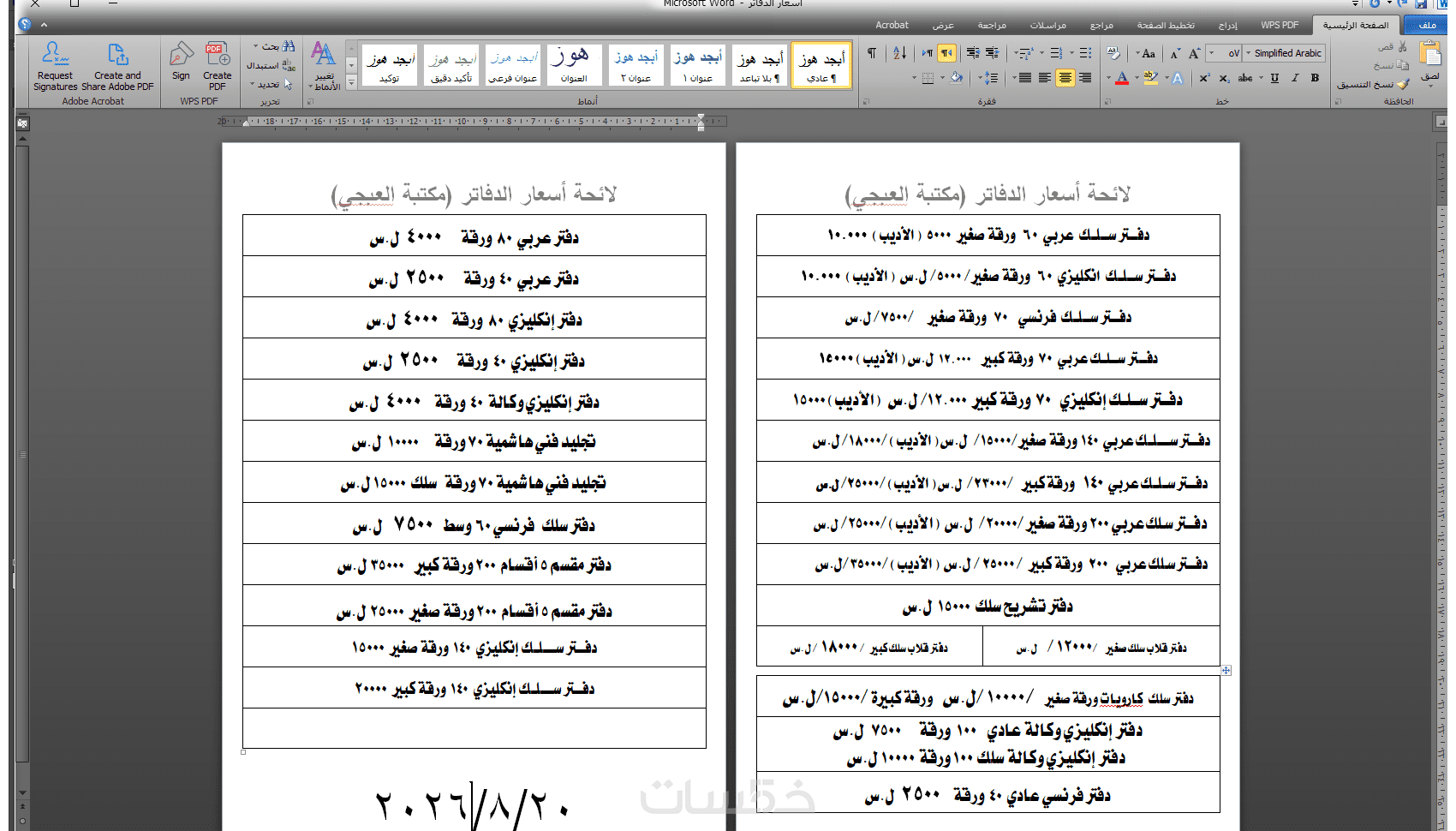Viewport: 1456px width, 831px height.
Task: Click the Copy (نسخ) icon
Action: (x=1402, y=65)
